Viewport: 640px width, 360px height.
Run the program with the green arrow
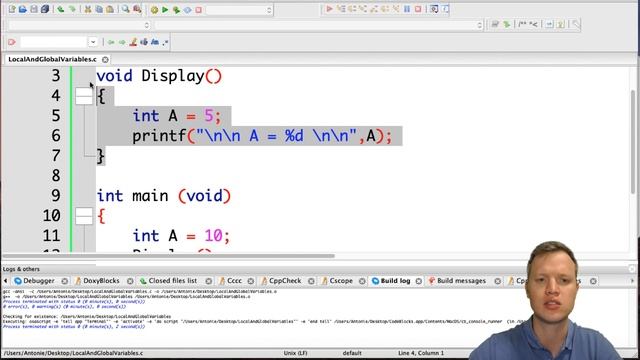tap(165, 9)
